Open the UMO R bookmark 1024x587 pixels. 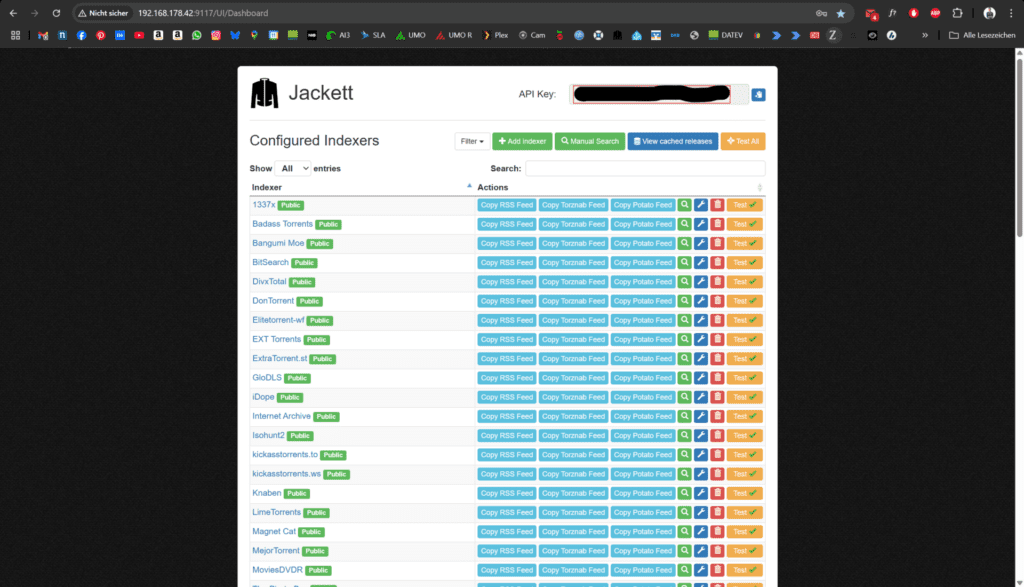coord(454,35)
